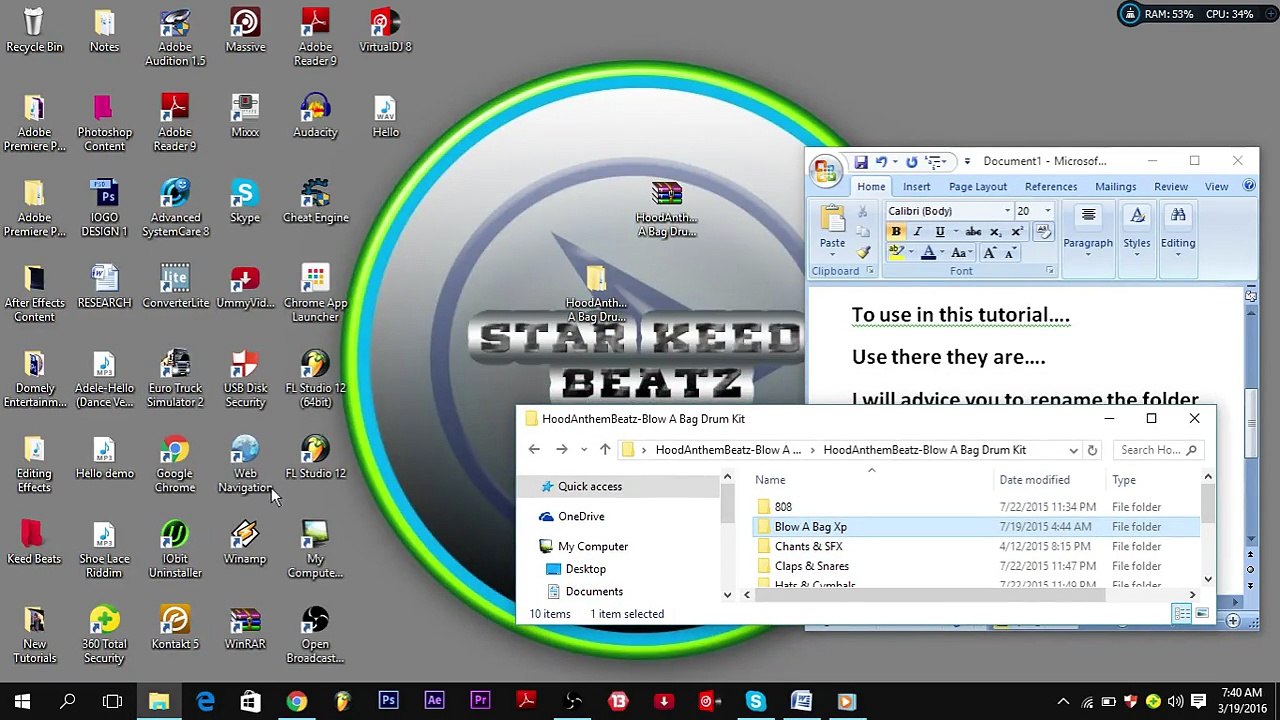Switch to the Page Layout tab
1280x720 pixels.
tap(978, 186)
